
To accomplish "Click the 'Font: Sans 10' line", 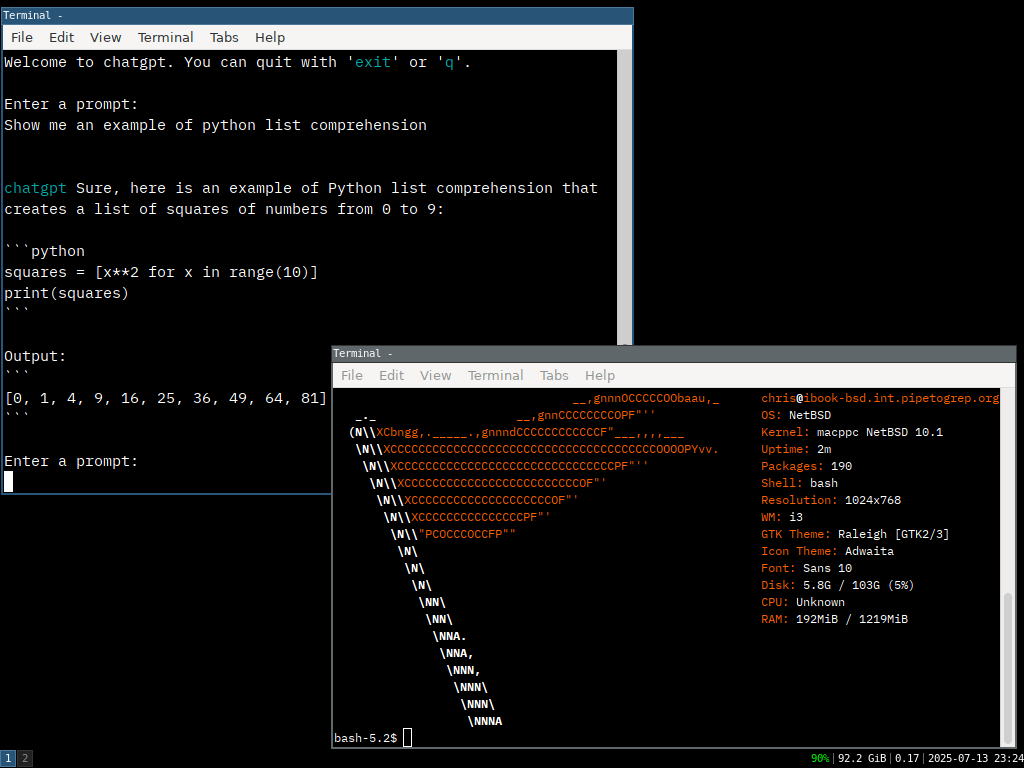I will (x=807, y=568).
